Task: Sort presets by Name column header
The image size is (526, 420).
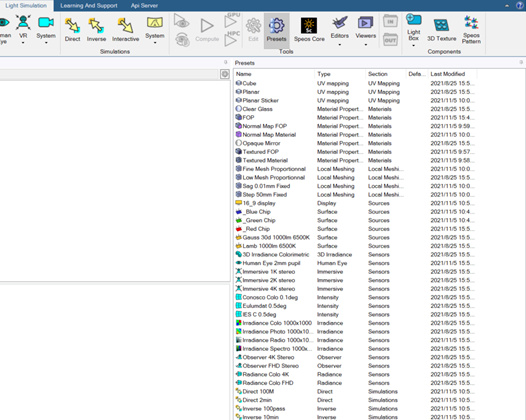Action: pyautogui.click(x=274, y=74)
